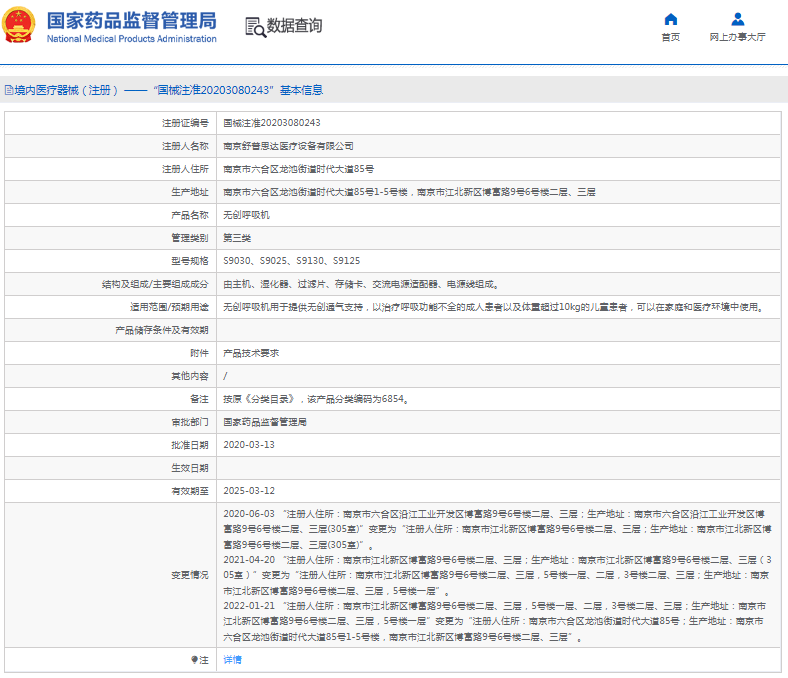Open the 网上办事大厅 text link
Screen dimensions: 788x678
pos(737,37)
